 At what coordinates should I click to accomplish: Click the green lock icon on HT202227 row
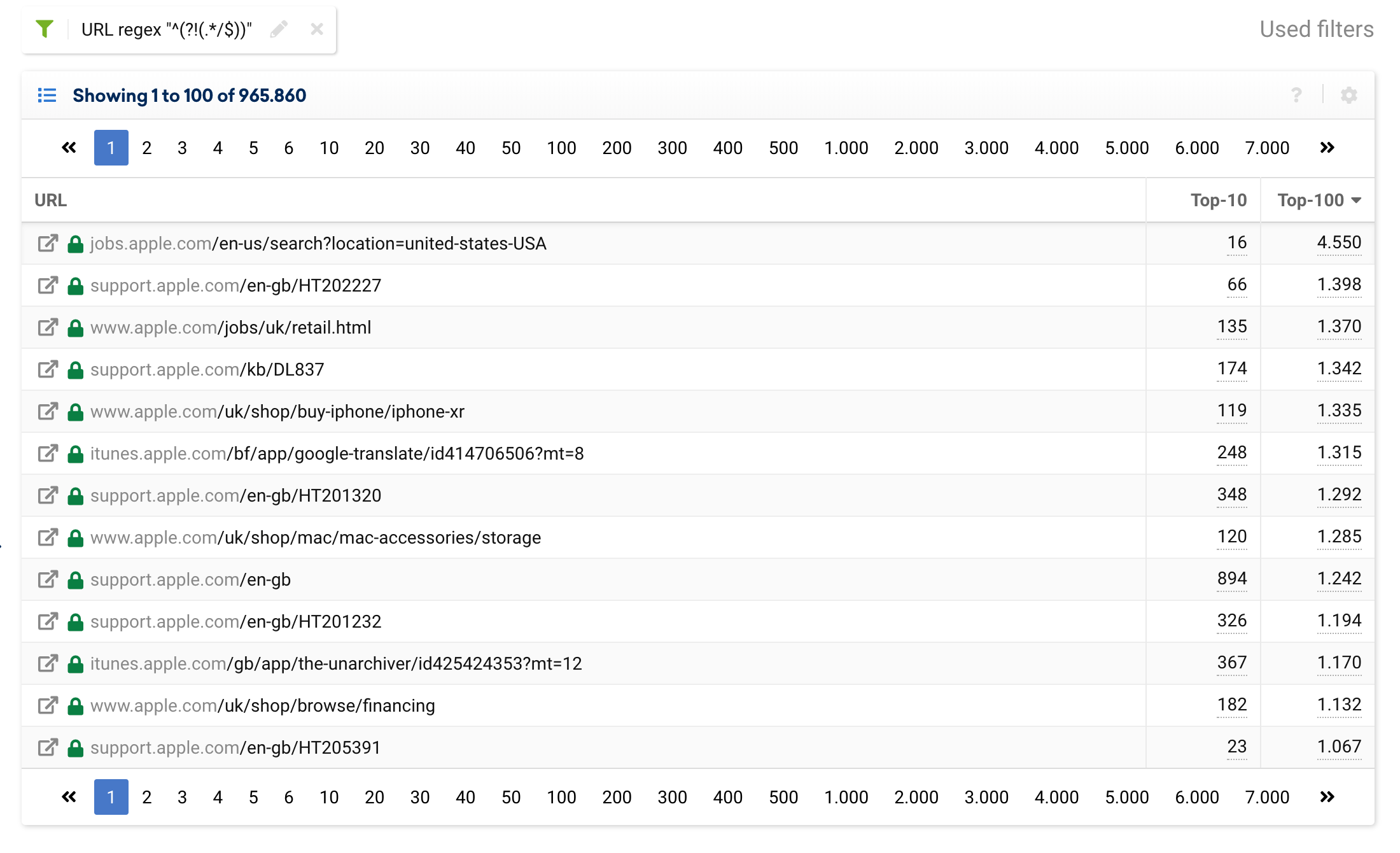76,286
